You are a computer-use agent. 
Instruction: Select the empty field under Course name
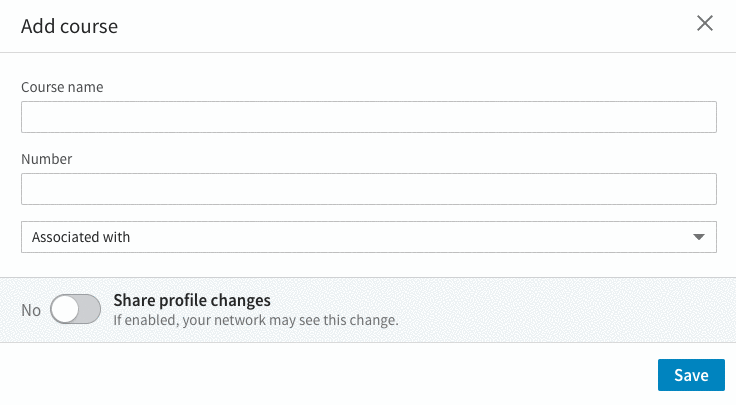368,117
